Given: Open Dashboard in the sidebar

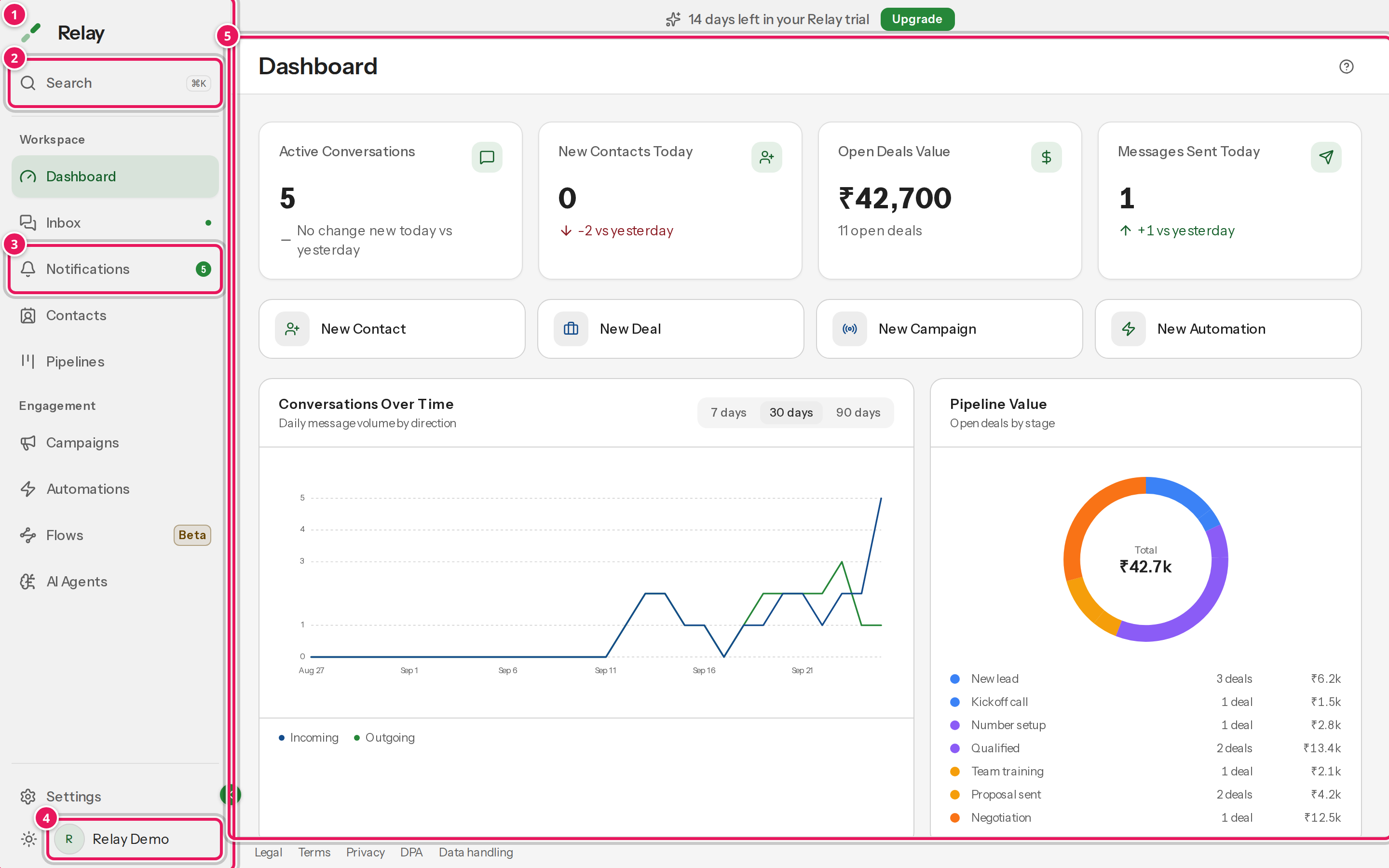Looking at the screenshot, I should click(115, 176).
